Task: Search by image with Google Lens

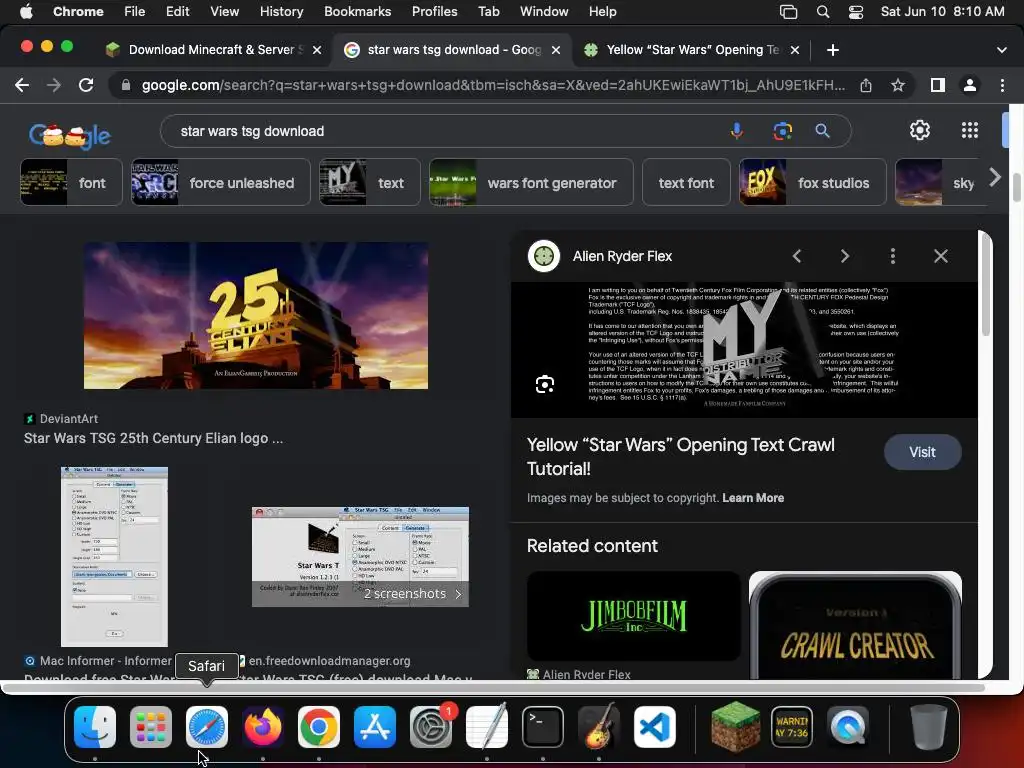Action: 782,131
